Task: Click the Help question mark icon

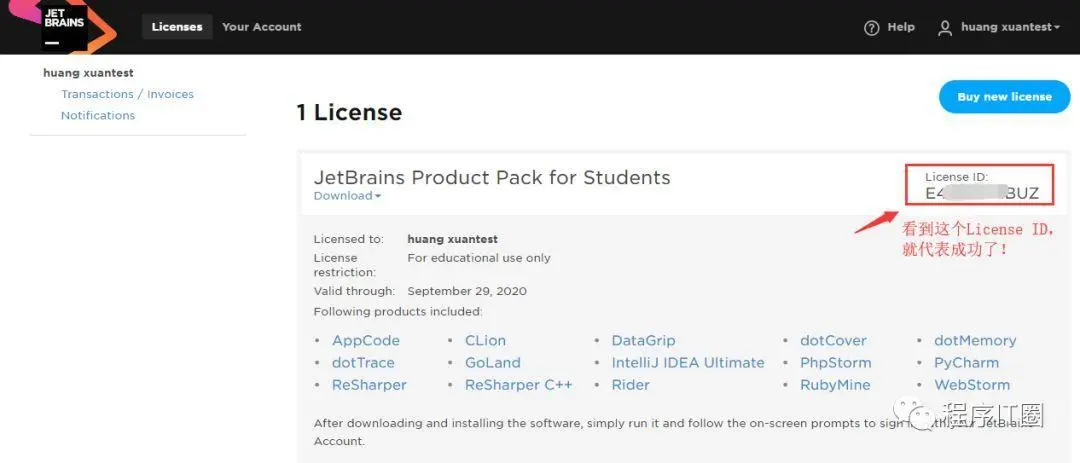Action: click(x=871, y=28)
